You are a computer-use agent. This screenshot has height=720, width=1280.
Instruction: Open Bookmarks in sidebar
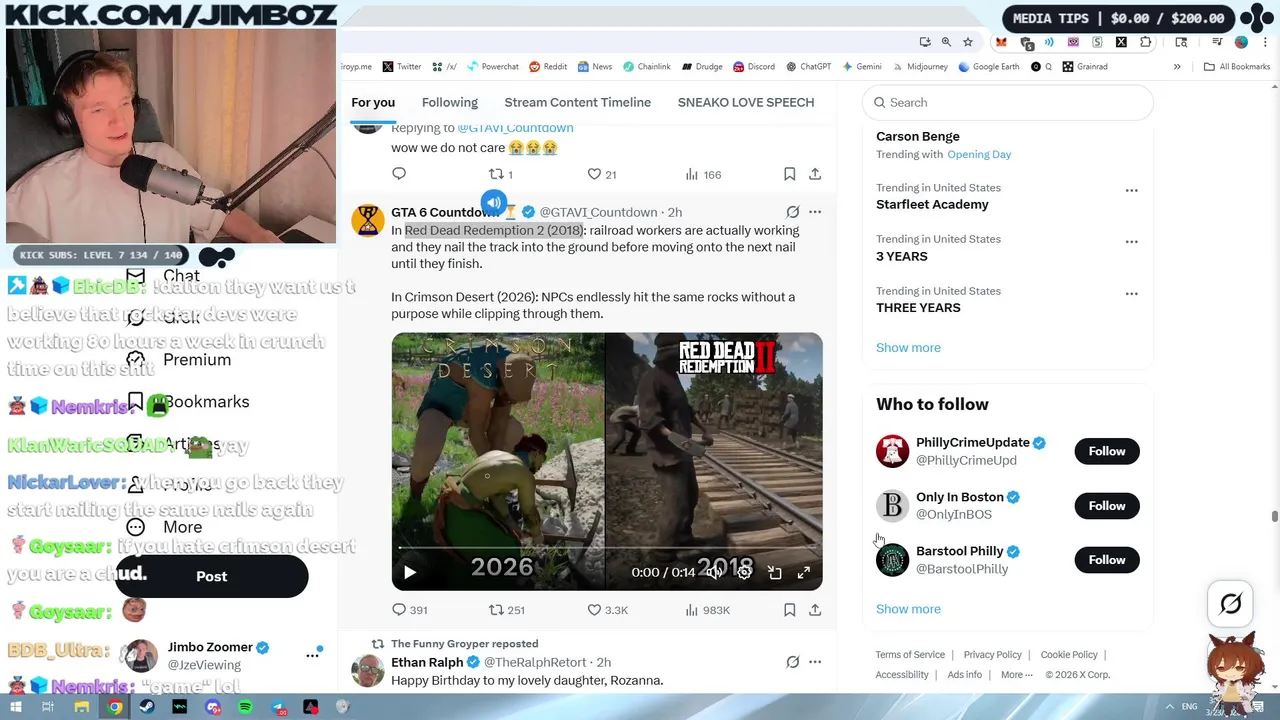(x=188, y=402)
